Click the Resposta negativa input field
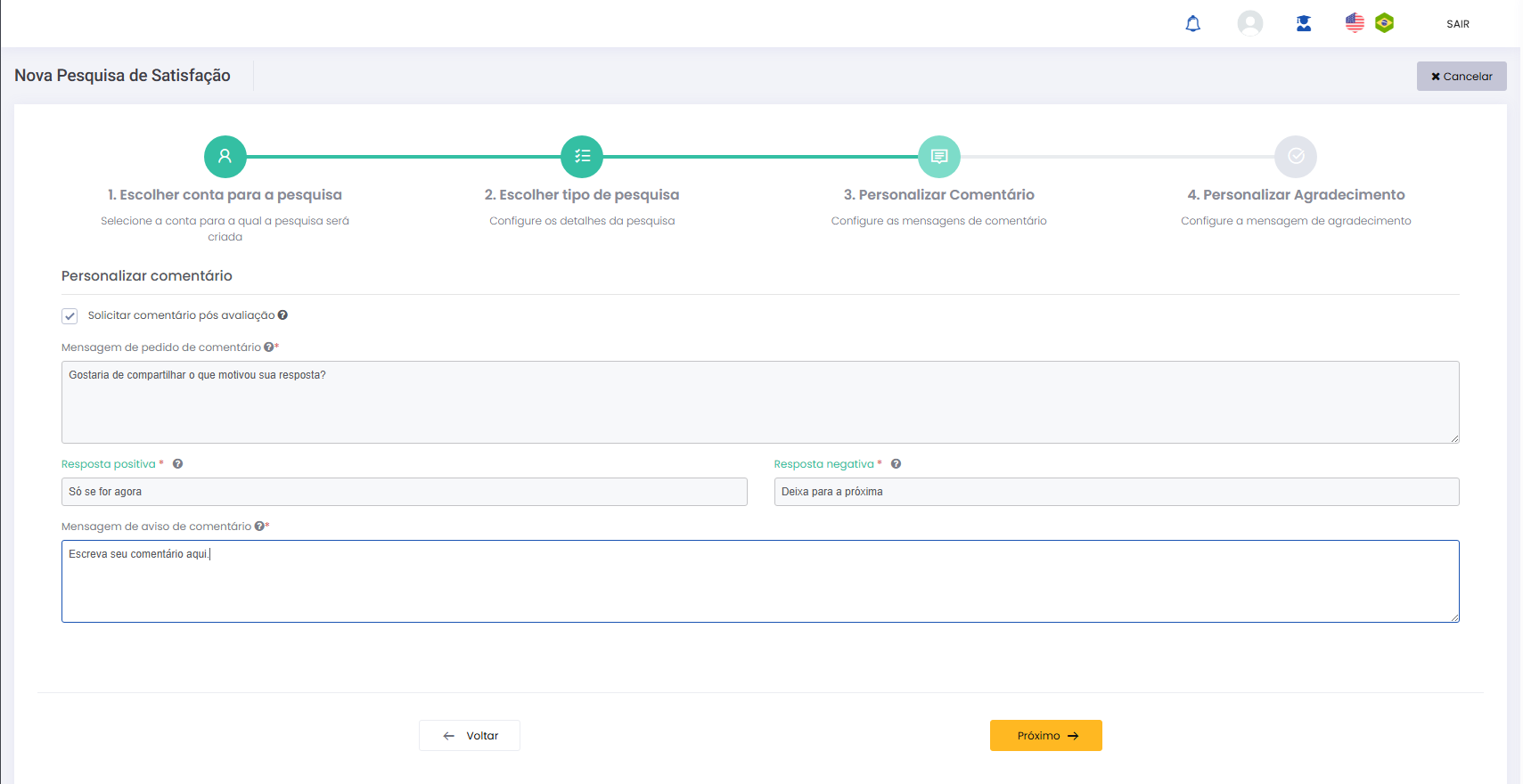1523x784 pixels. 1116,492
